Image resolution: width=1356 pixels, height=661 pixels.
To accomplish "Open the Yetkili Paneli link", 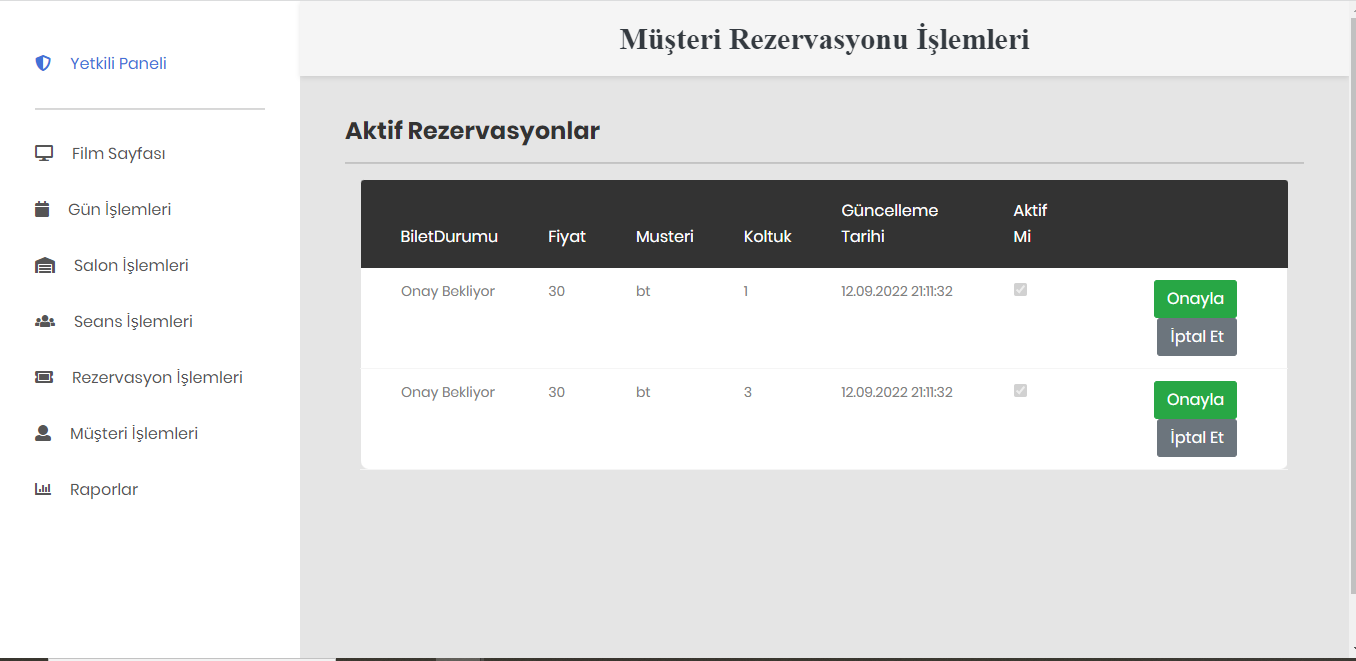I will pyautogui.click(x=117, y=62).
